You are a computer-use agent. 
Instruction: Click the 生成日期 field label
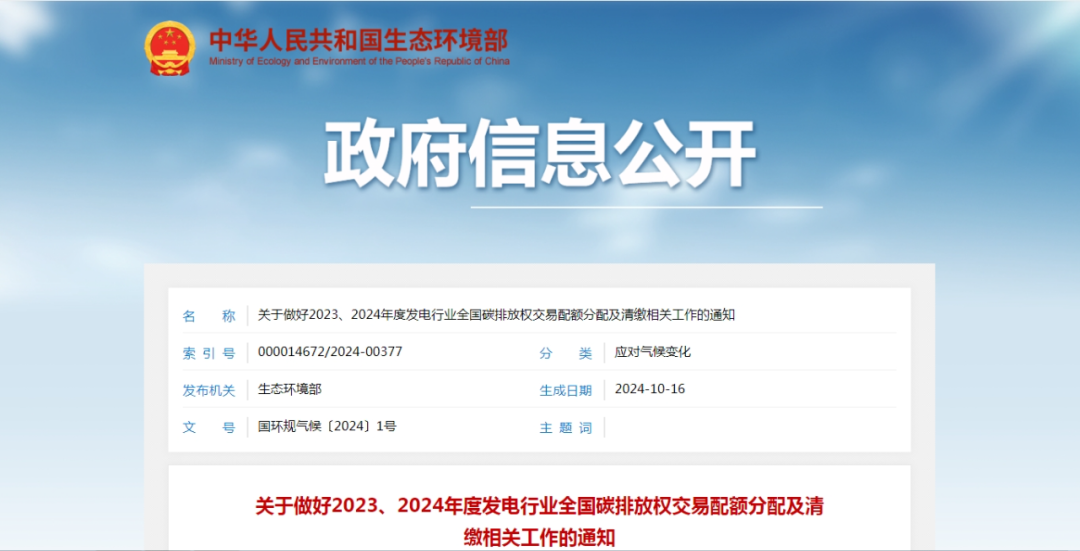click(x=566, y=390)
